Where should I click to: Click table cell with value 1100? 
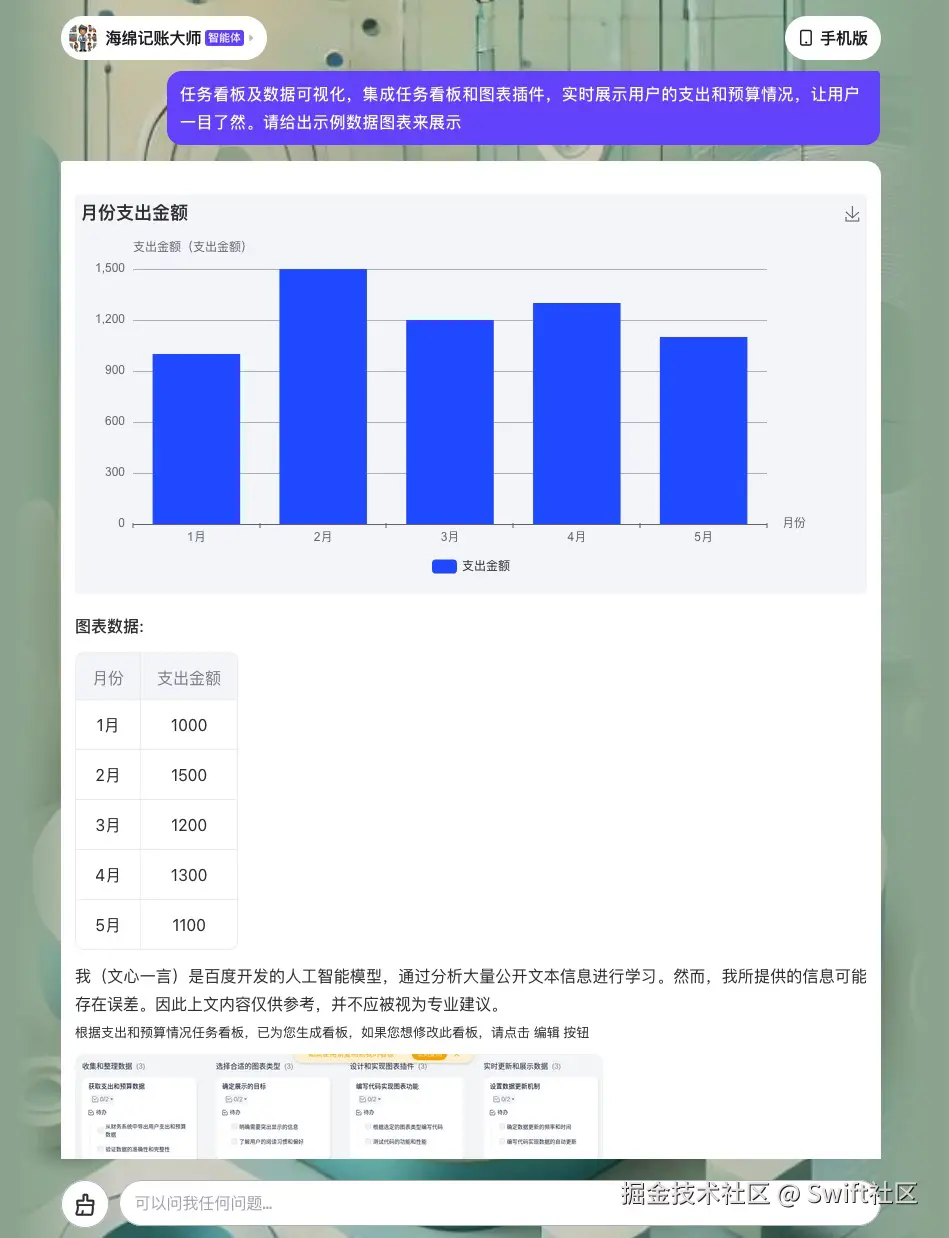[189, 925]
